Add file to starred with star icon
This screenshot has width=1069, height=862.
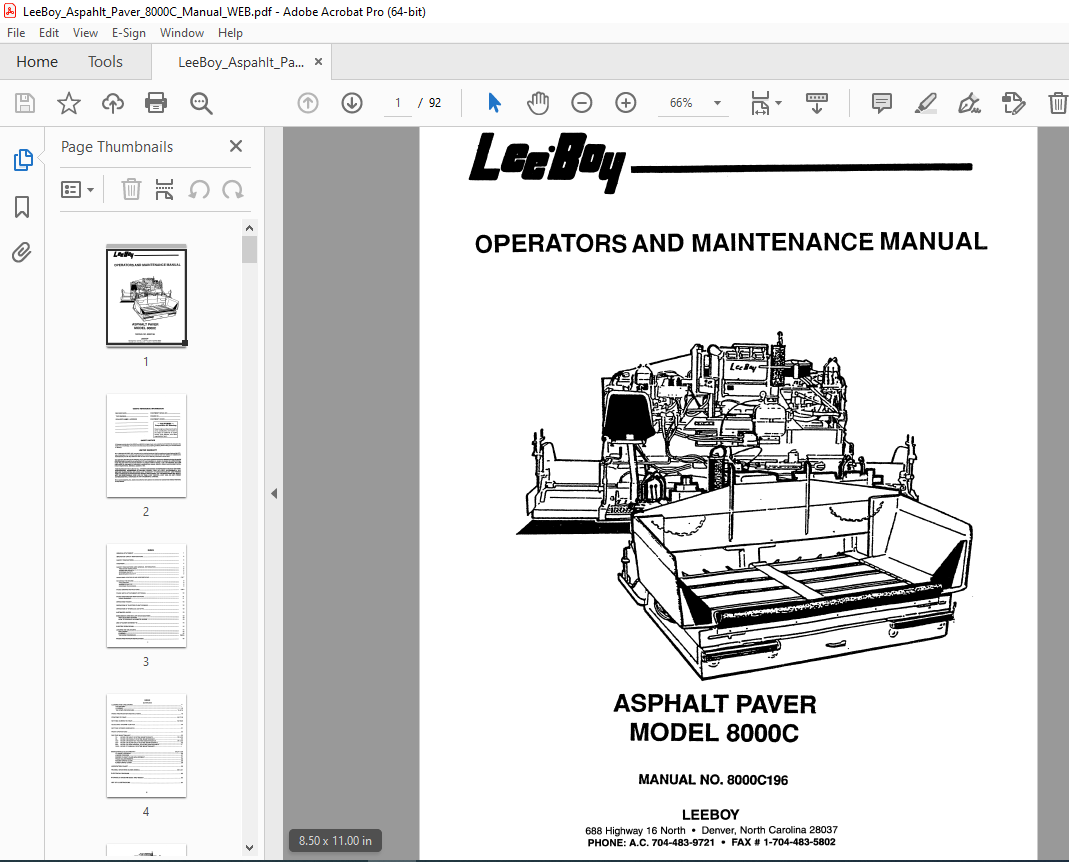pyautogui.click(x=69, y=103)
